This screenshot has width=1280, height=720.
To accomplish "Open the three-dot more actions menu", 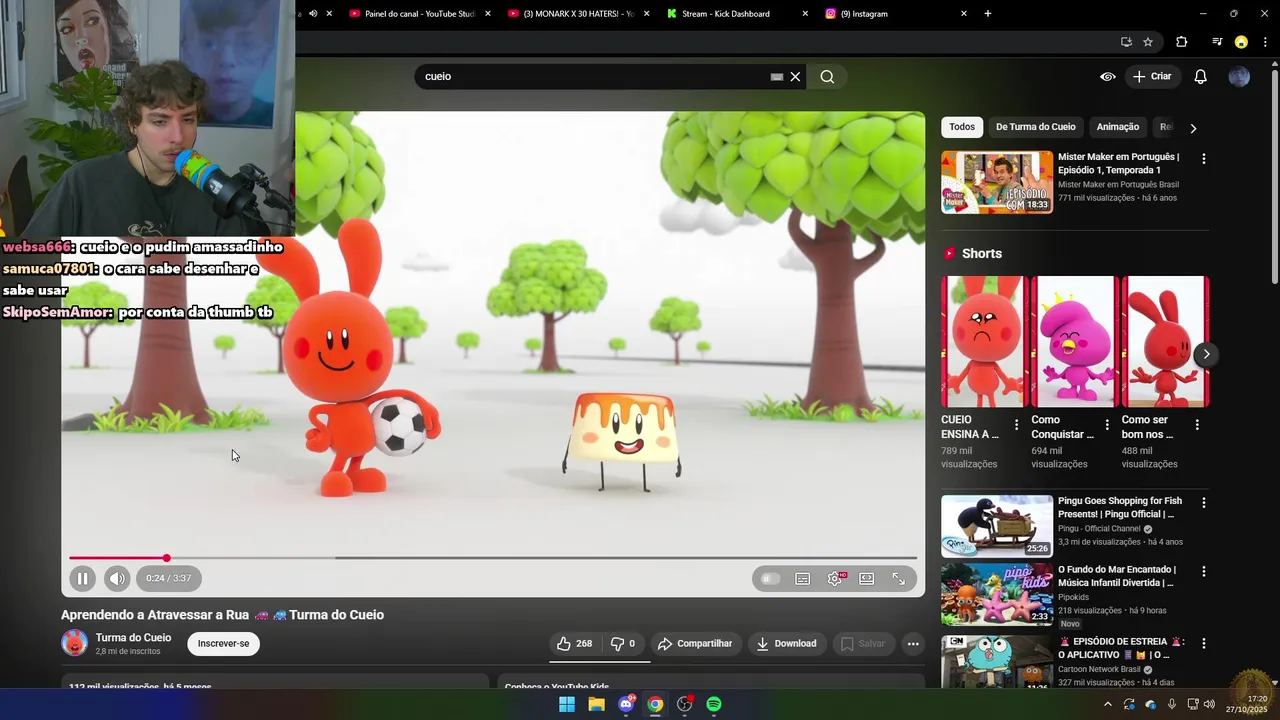I will [913, 644].
